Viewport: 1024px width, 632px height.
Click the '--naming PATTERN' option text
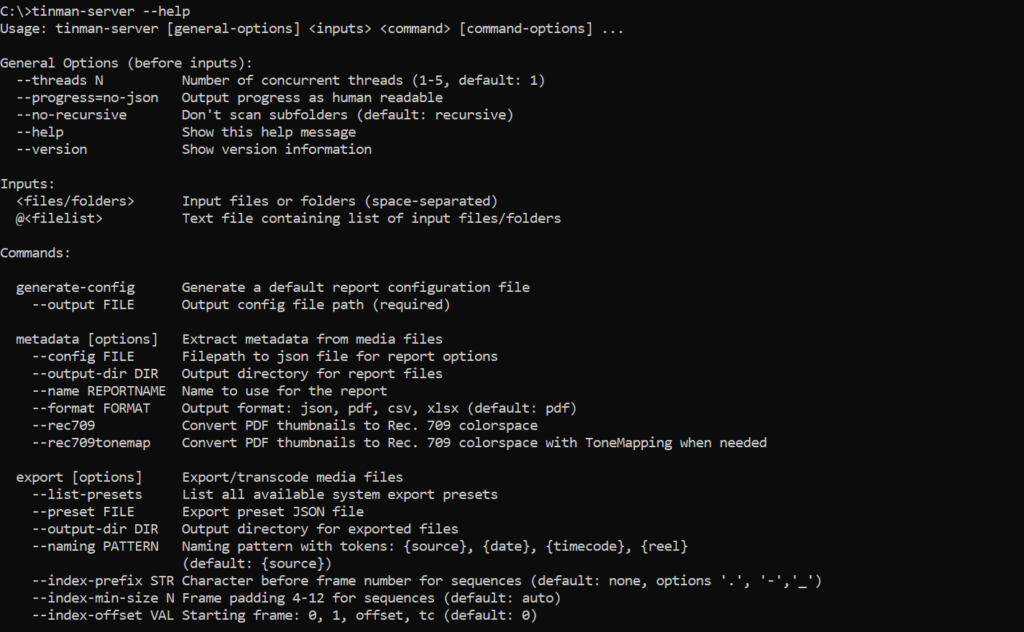tap(95, 546)
